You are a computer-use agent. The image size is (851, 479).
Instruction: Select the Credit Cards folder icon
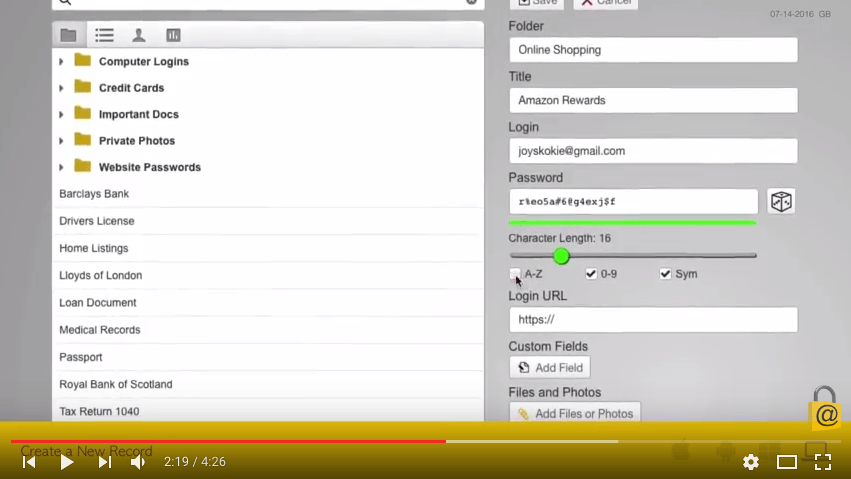pyautogui.click(x=82, y=86)
